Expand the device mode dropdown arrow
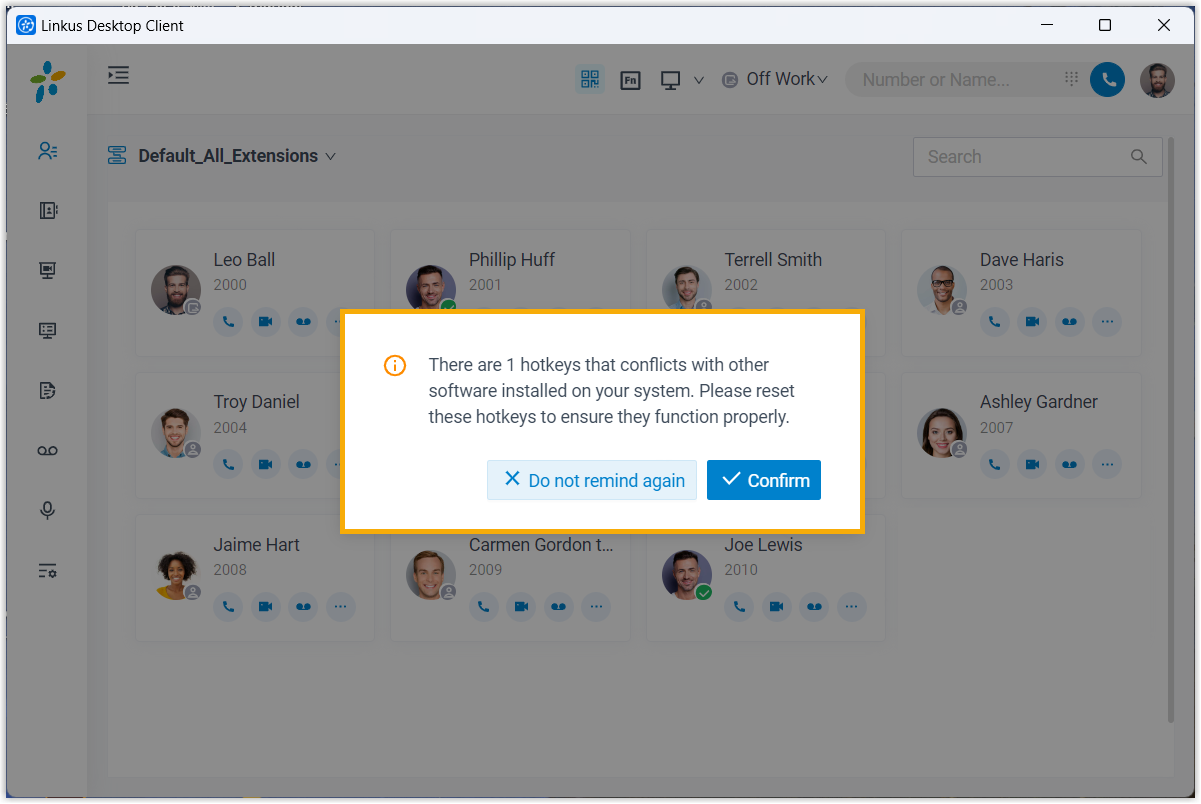 point(699,80)
